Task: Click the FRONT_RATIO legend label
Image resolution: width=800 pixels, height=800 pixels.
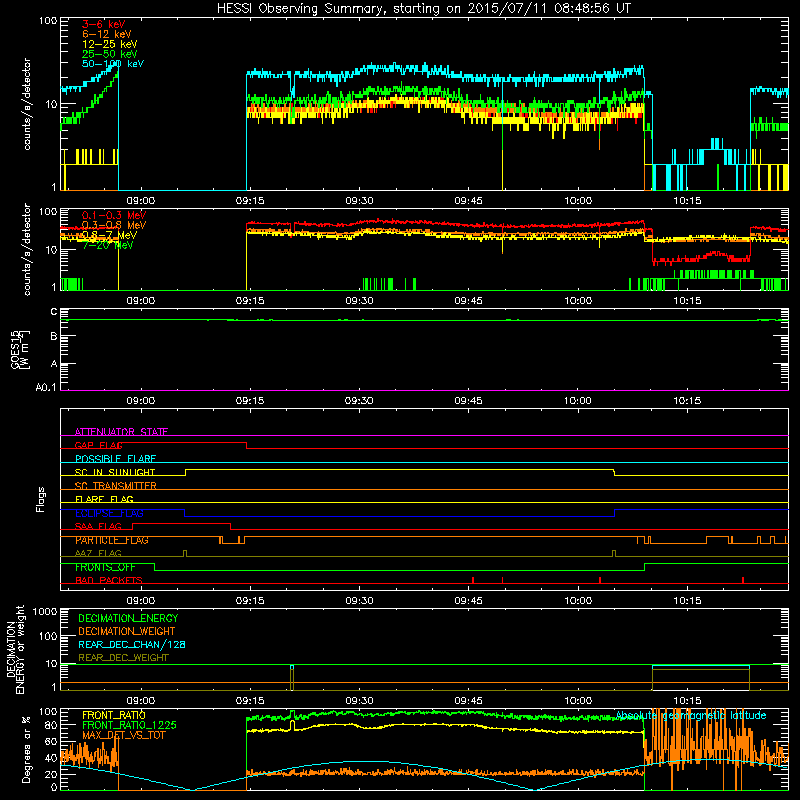Action: [x=114, y=715]
